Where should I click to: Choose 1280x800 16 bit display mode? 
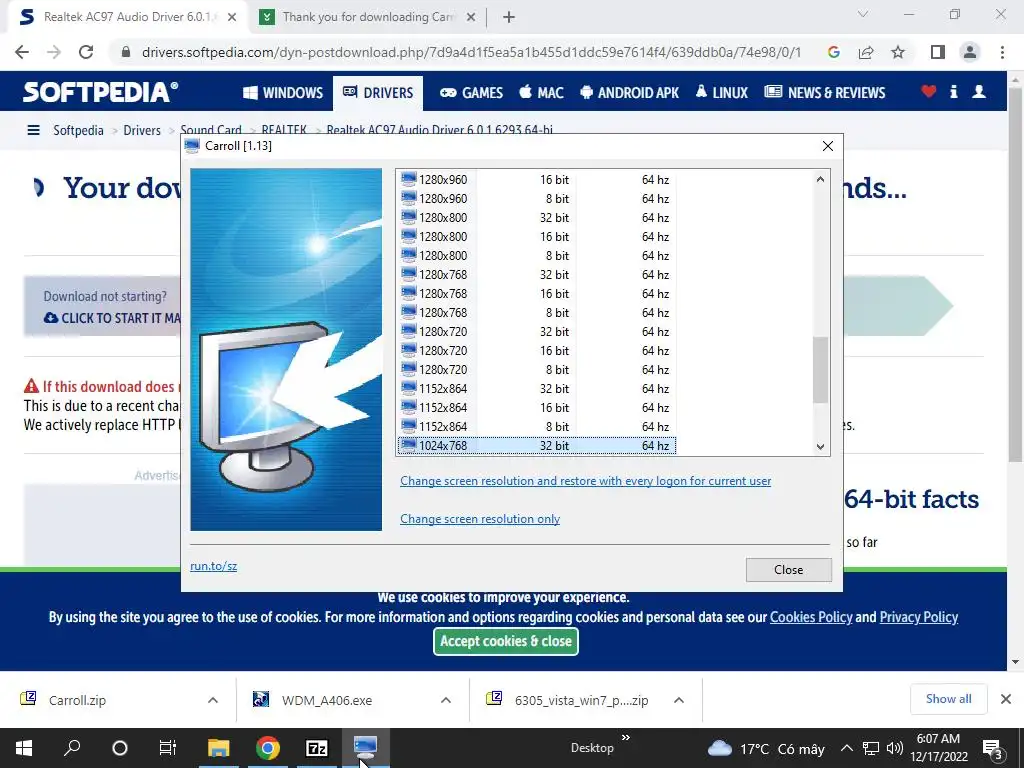tap(537, 236)
